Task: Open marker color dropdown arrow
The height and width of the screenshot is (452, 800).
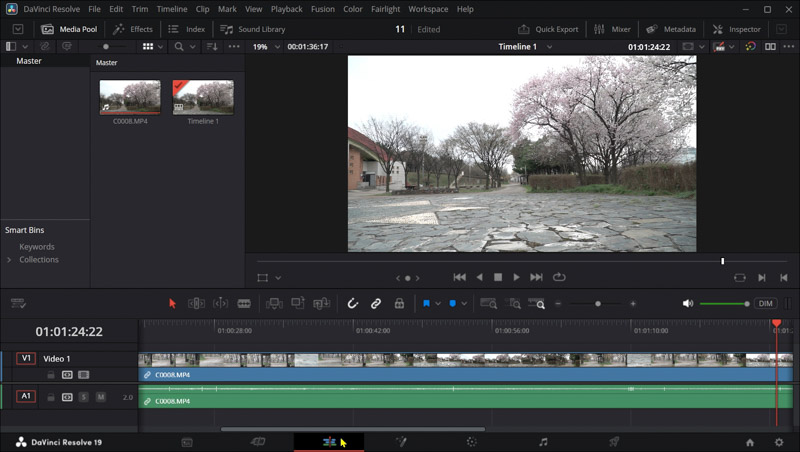Action: tap(464, 304)
